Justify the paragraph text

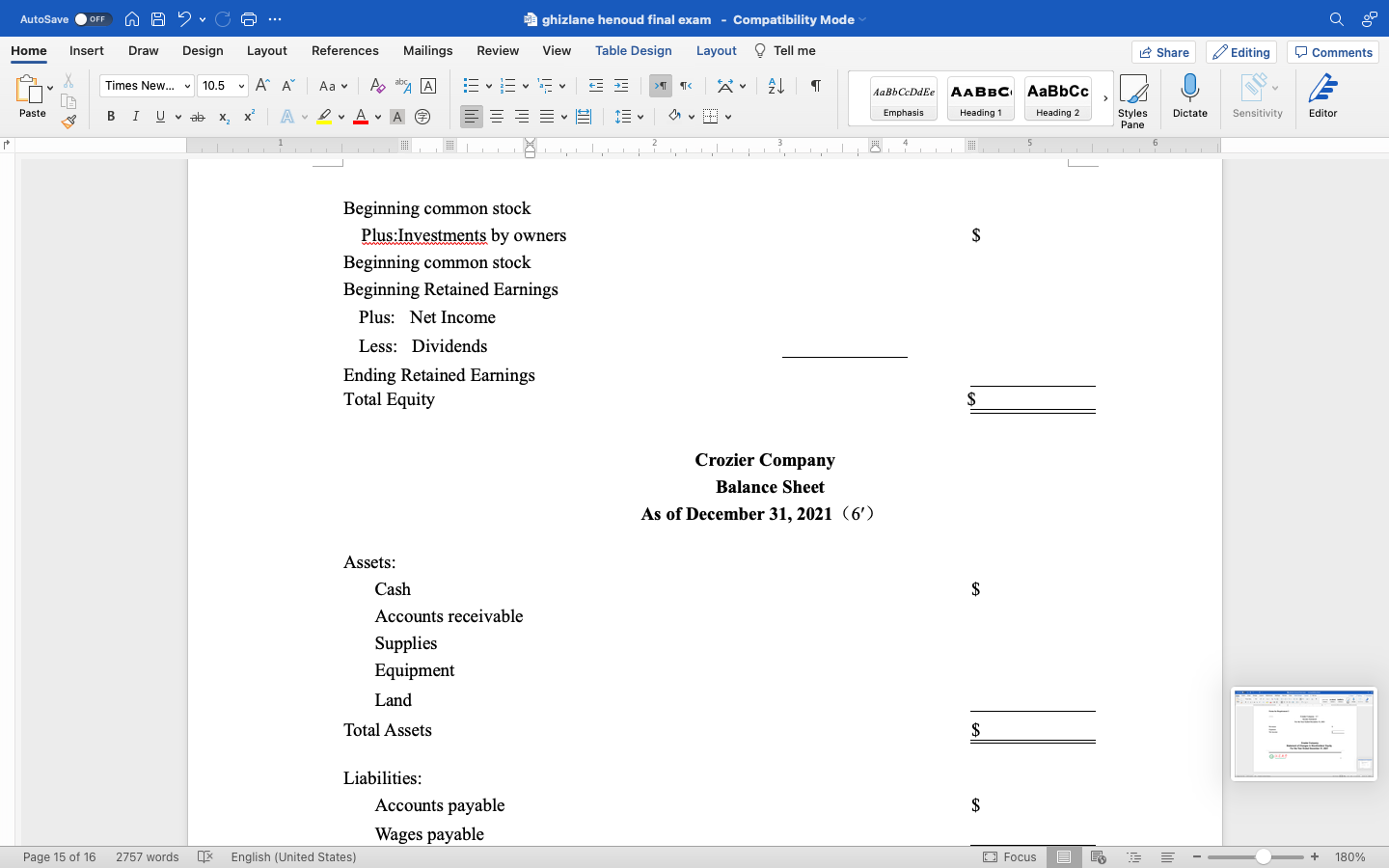point(547,117)
